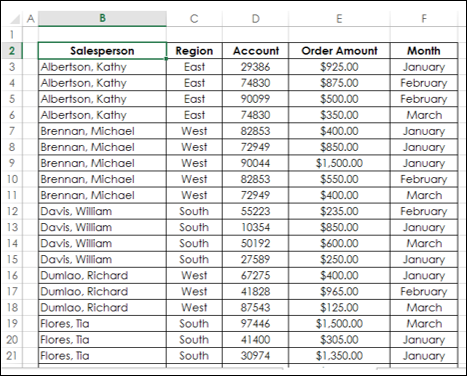Select account cell 97446

pos(256,324)
